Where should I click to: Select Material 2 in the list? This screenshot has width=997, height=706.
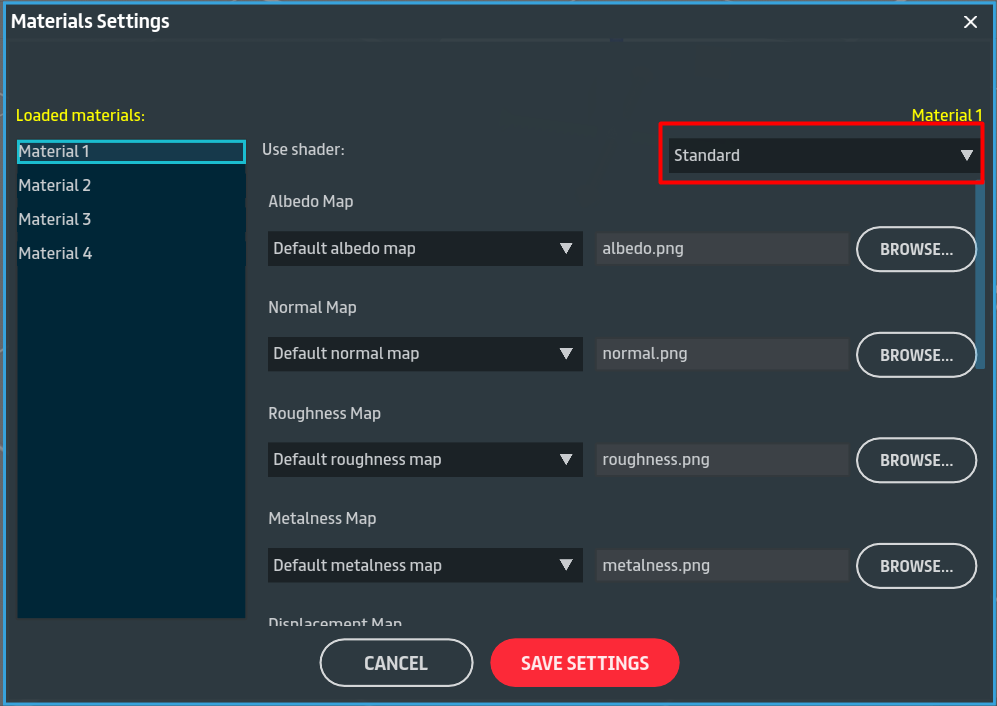[x=131, y=186]
